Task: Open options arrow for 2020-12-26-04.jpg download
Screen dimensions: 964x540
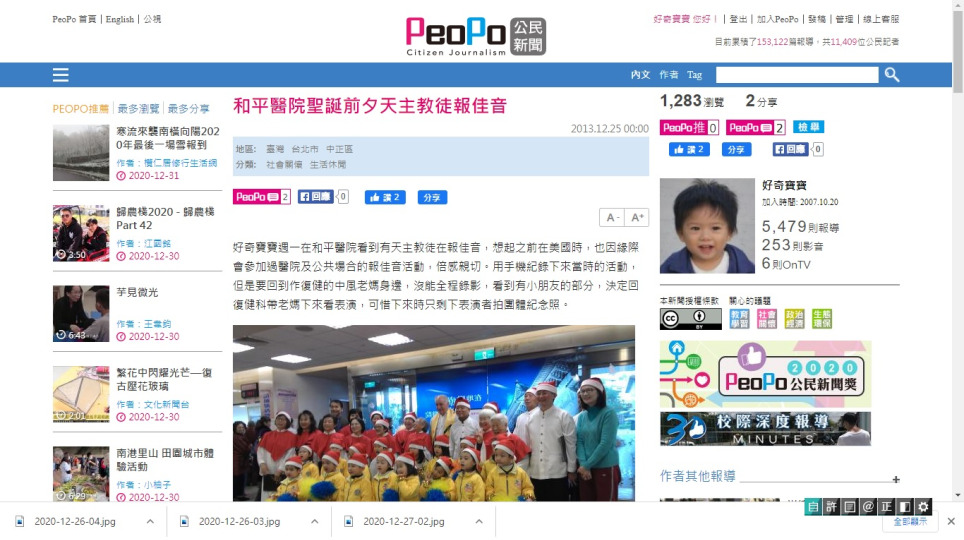Action: pyautogui.click(x=150, y=522)
